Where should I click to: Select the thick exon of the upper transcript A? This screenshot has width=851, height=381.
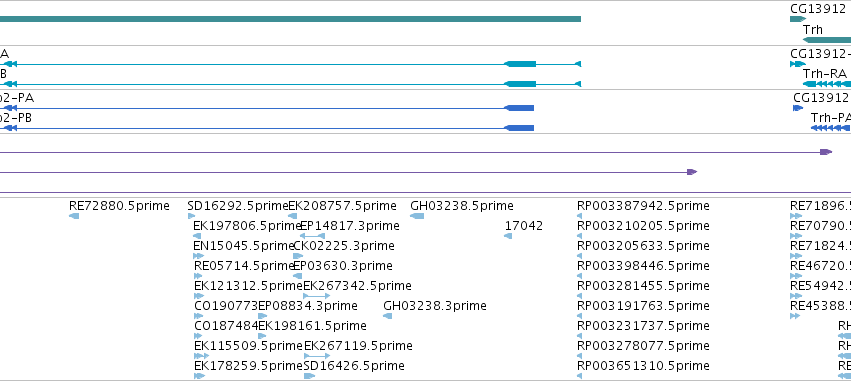(520, 64)
